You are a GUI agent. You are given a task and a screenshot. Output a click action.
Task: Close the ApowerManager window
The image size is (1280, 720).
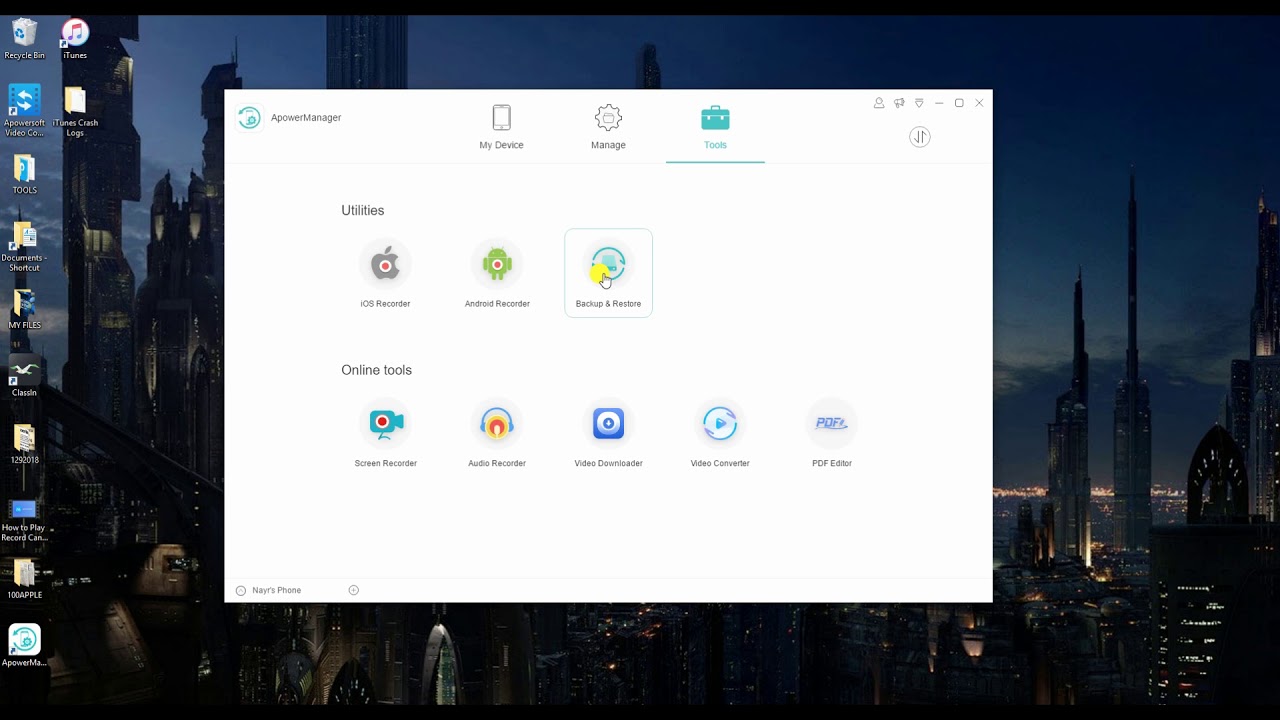coord(979,103)
